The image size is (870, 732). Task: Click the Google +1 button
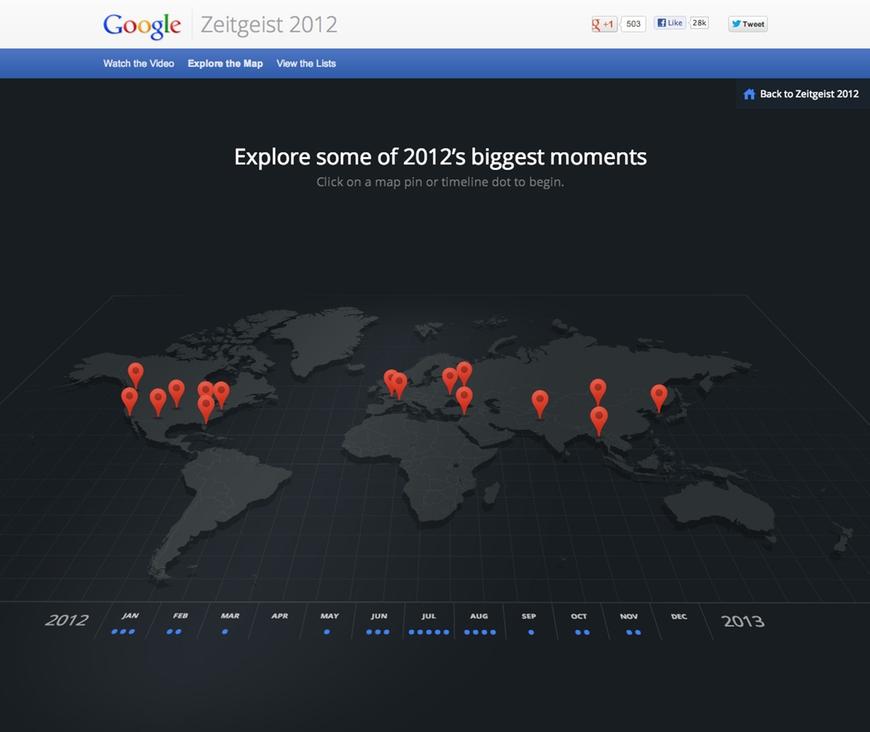point(604,24)
